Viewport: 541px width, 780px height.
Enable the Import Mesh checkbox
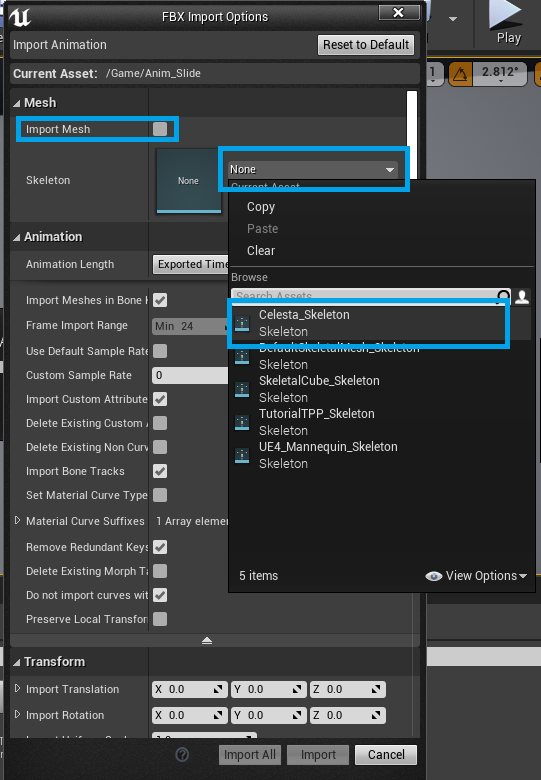point(160,129)
